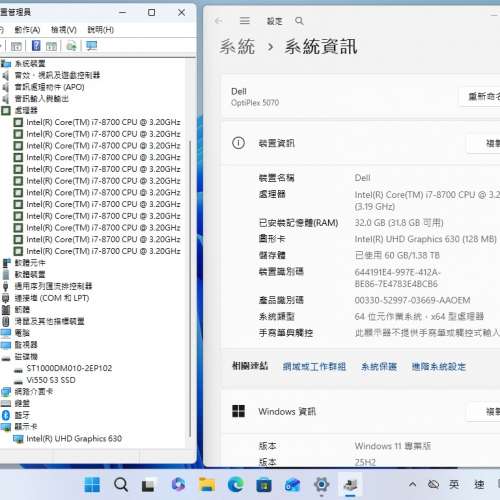Screen dimensions: 500x500
Task: Open the 網域或工作群組 link
Action: tap(314, 367)
